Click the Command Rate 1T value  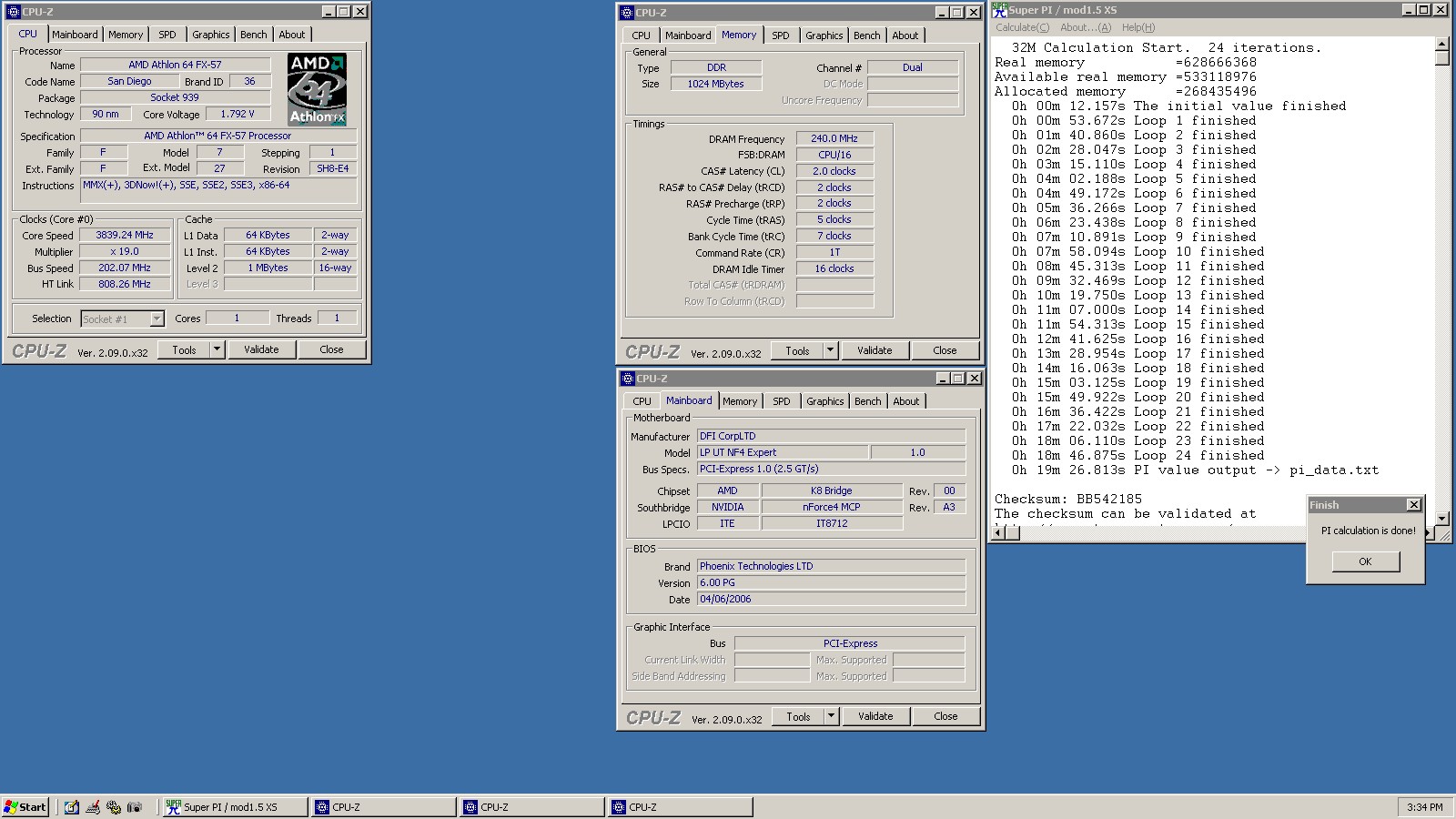834,252
